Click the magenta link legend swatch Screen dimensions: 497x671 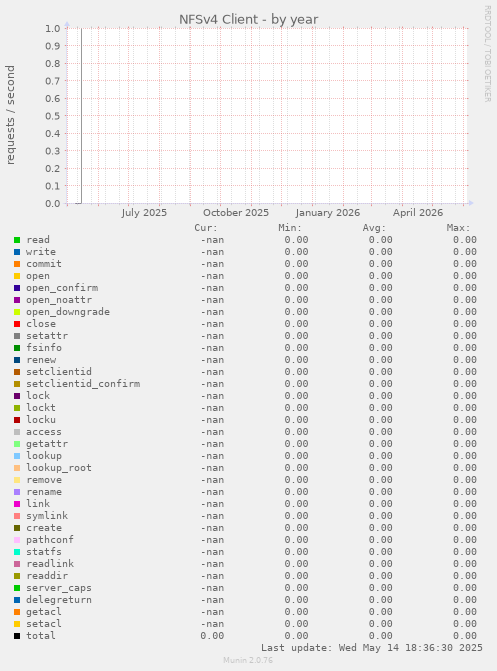point(17,504)
